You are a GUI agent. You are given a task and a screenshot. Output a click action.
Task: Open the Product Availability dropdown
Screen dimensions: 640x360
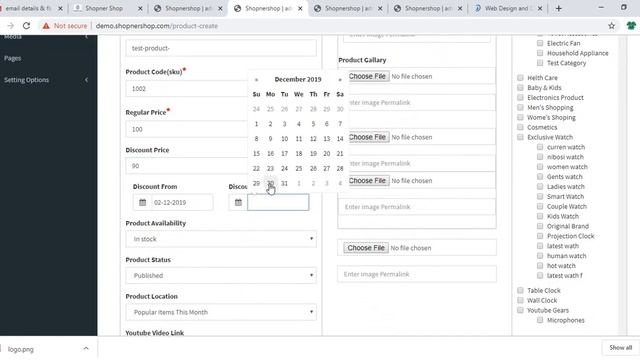[221, 239]
